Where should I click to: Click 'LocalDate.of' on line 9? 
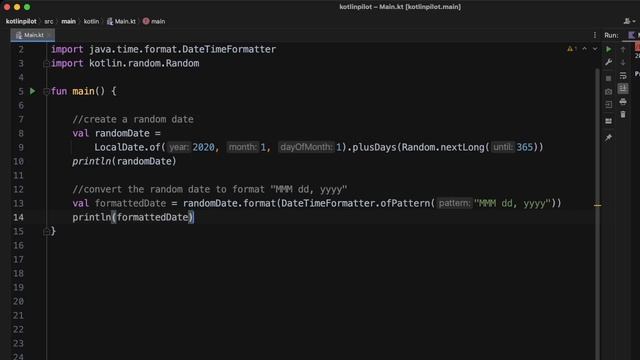click(x=127, y=147)
